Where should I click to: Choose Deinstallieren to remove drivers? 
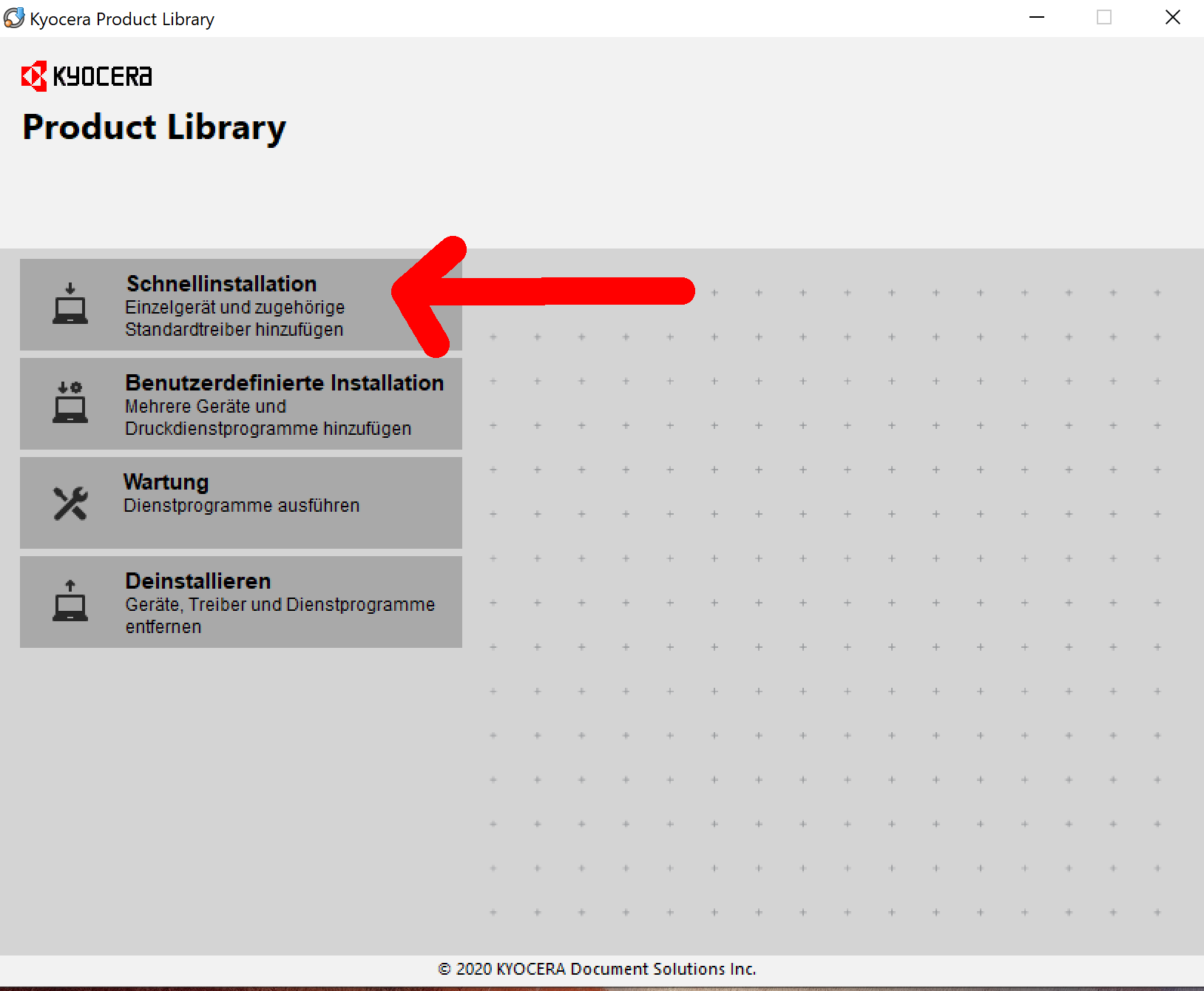pos(198,581)
